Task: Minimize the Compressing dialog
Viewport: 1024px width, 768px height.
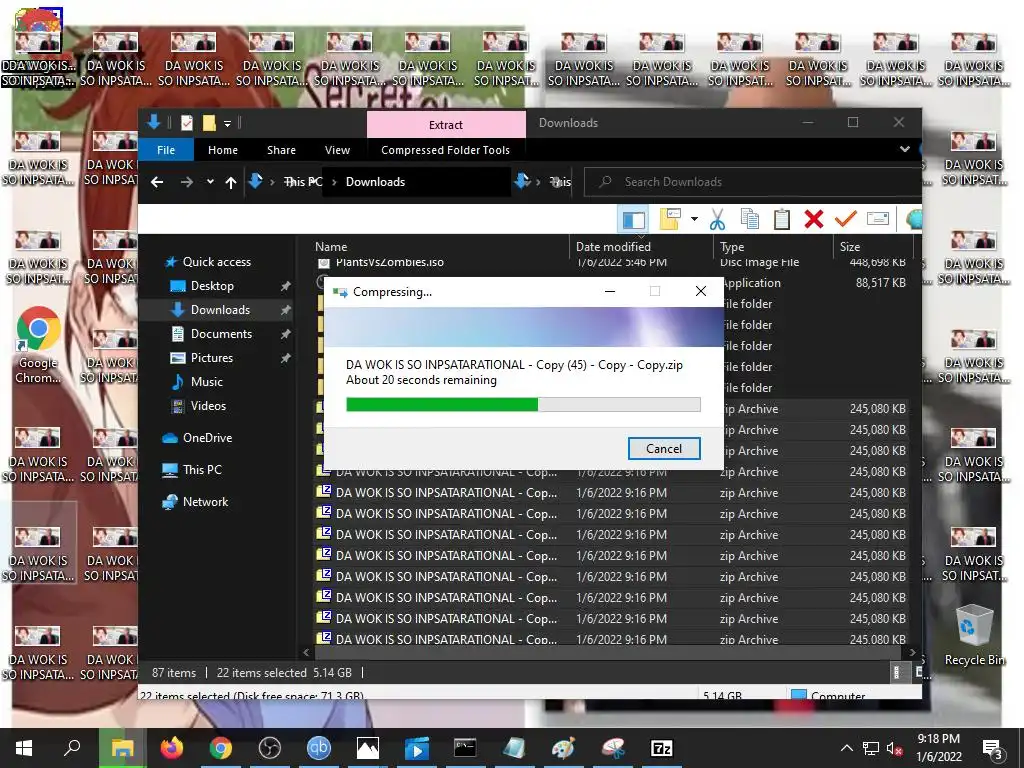Action: coord(610,291)
